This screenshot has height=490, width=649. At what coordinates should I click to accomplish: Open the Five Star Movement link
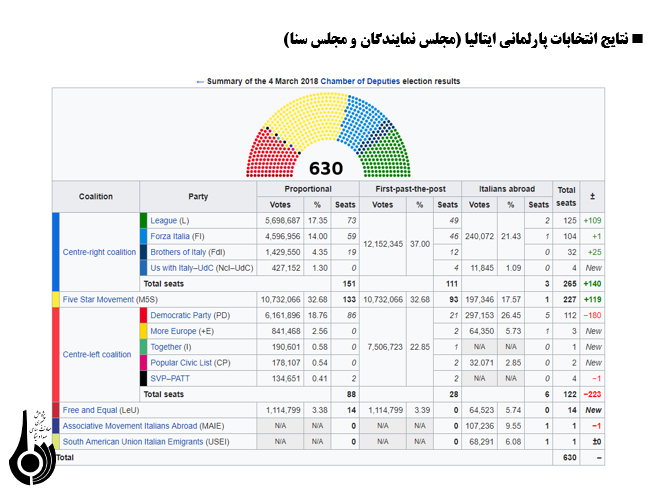[98, 299]
